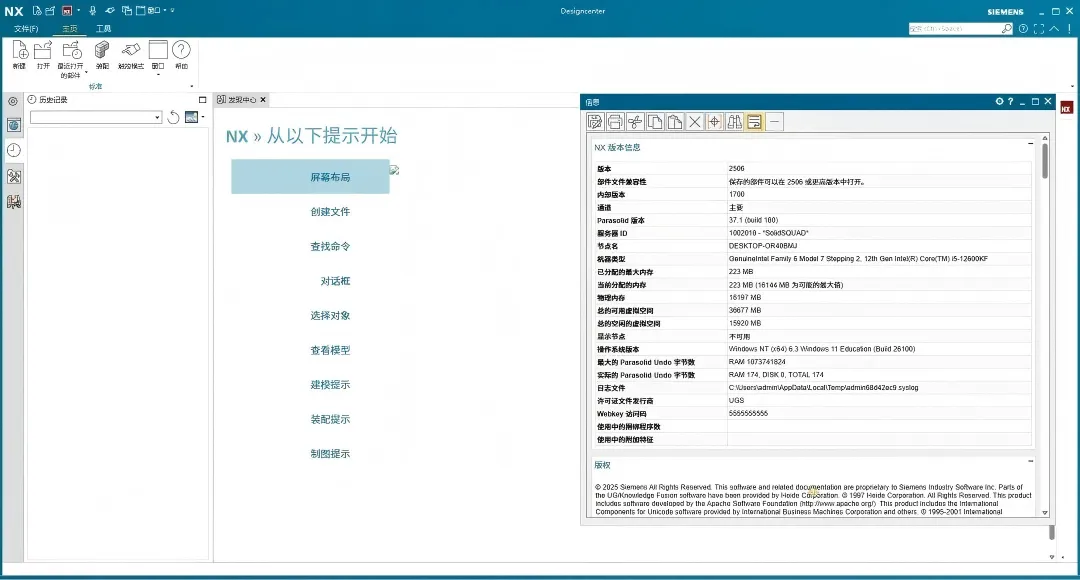The width and height of the screenshot is (1080, 580).
Task: Open the 创建文件 tip link
Action: [x=330, y=211]
